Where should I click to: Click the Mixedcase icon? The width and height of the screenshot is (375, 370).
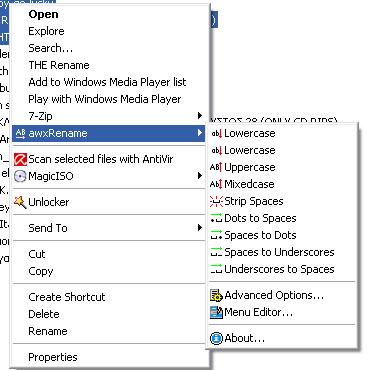tap(216, 184)
